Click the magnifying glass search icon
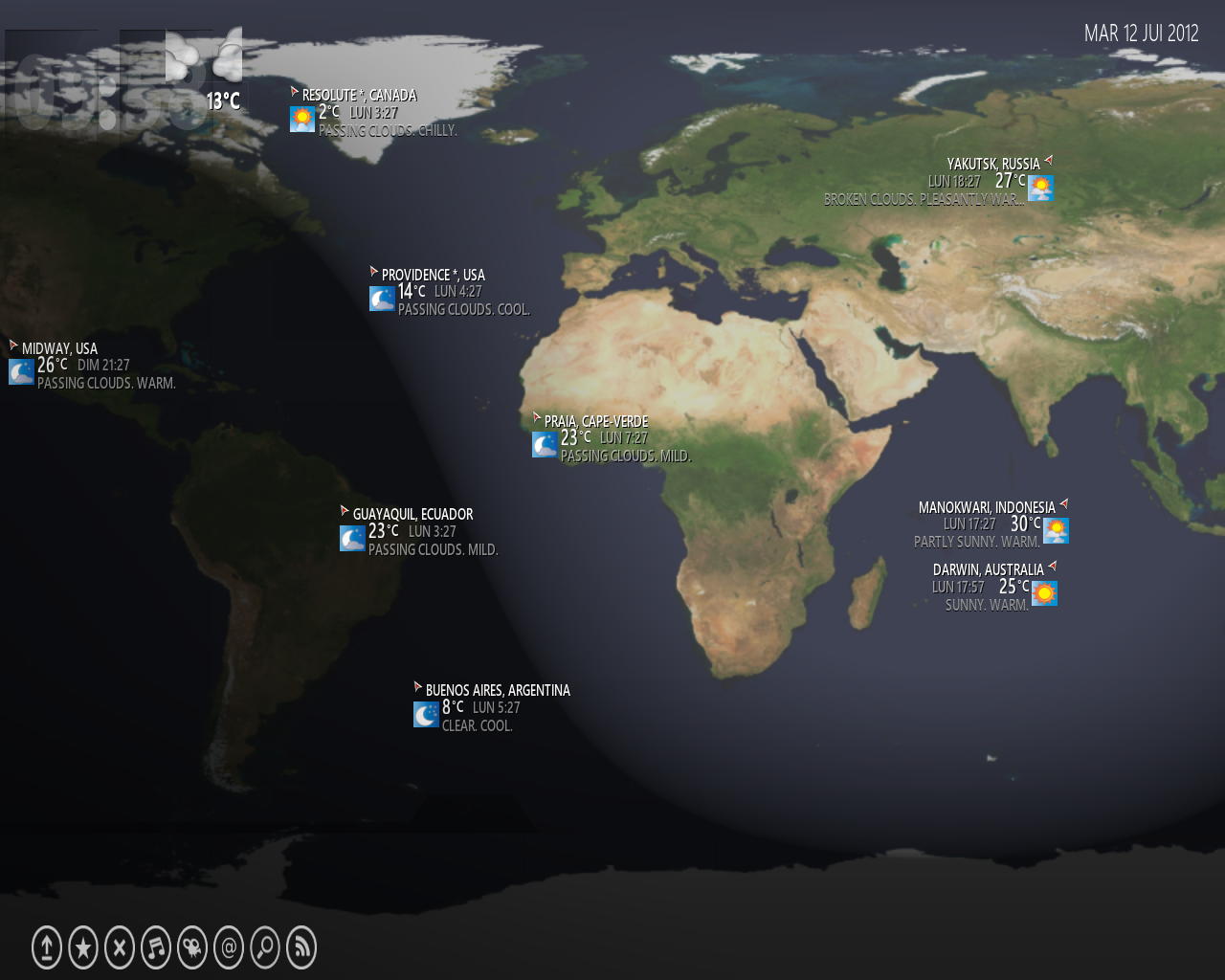Viewport: 1225px width, 980px height. tap(265, 947)
